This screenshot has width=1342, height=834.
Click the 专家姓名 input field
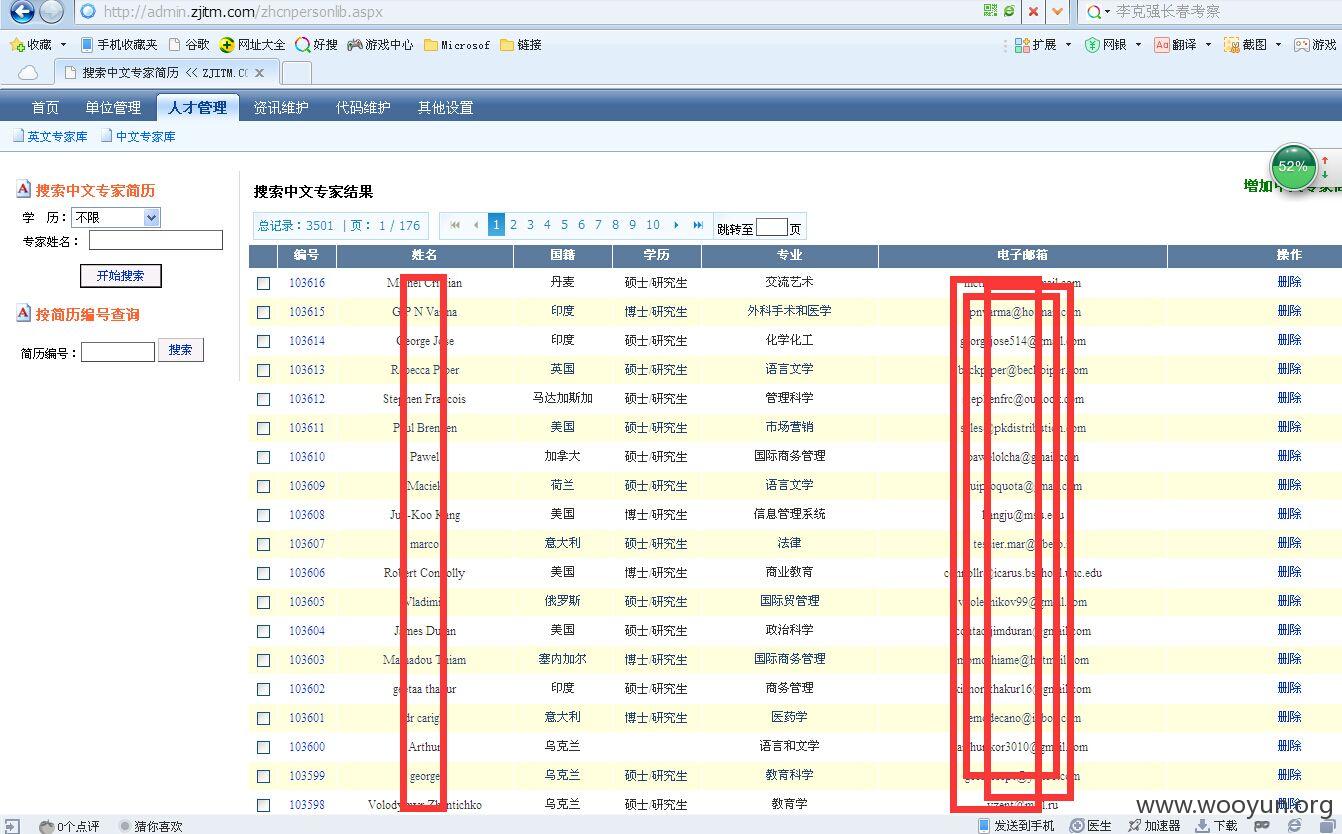coord(156,240)
